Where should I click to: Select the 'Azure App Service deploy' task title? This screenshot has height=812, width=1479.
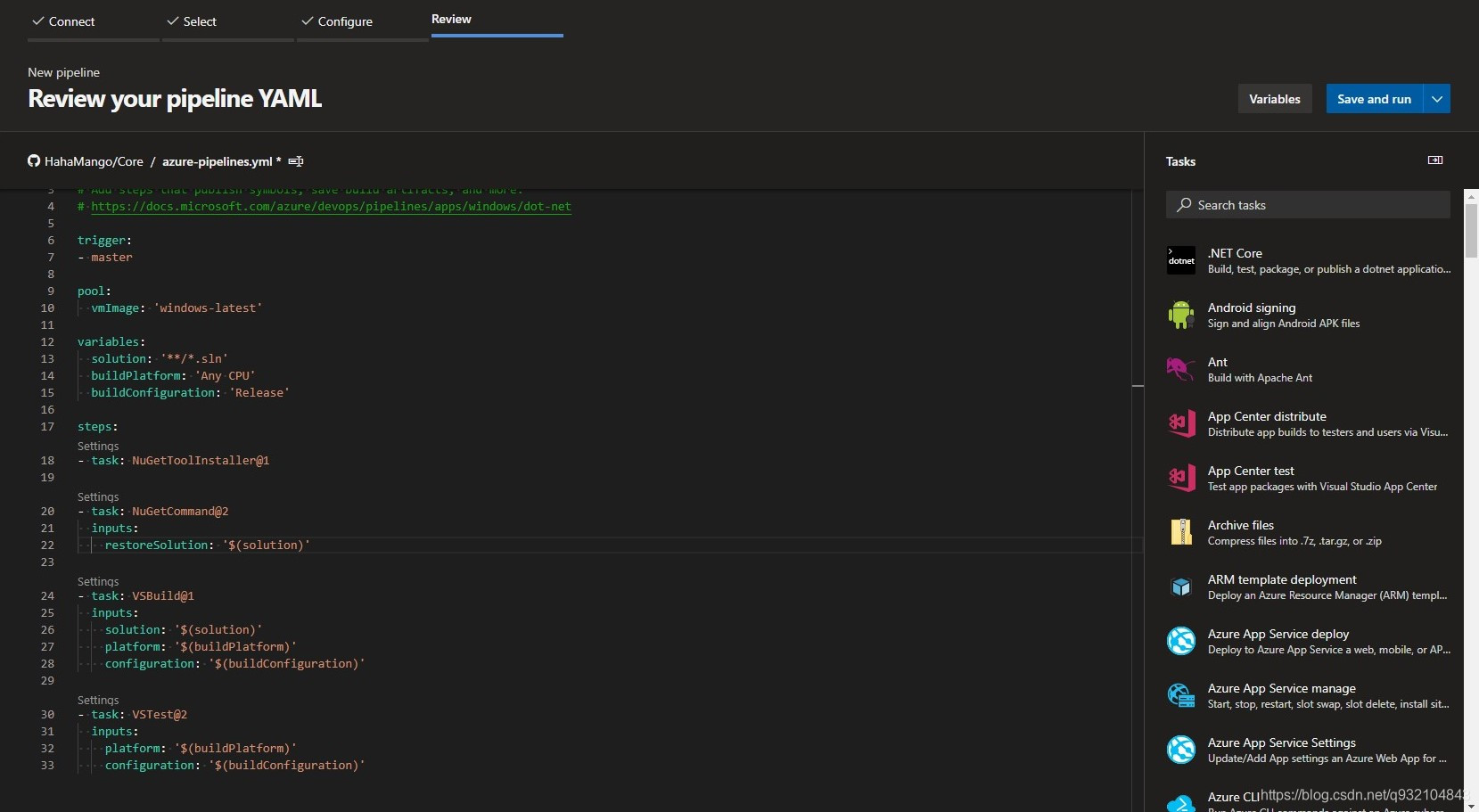1278,634
